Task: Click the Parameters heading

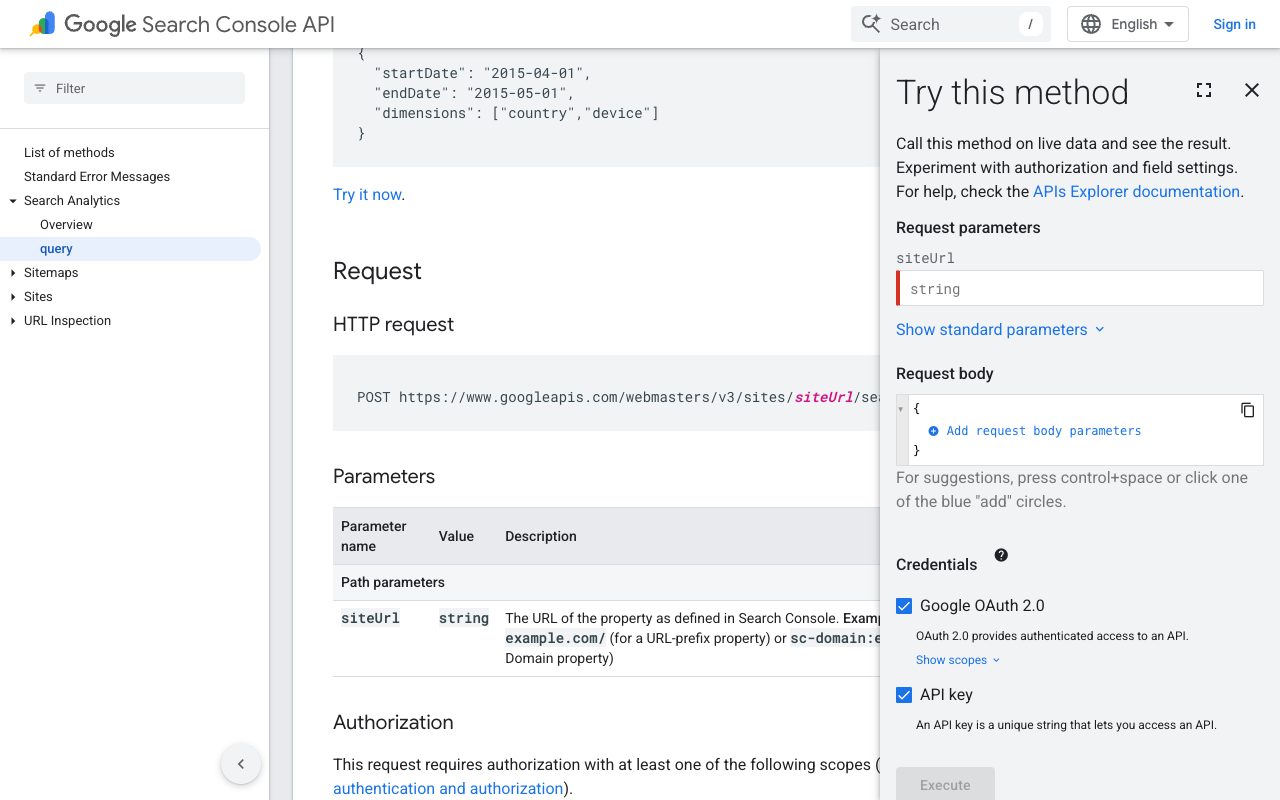Action: (384, 477)
